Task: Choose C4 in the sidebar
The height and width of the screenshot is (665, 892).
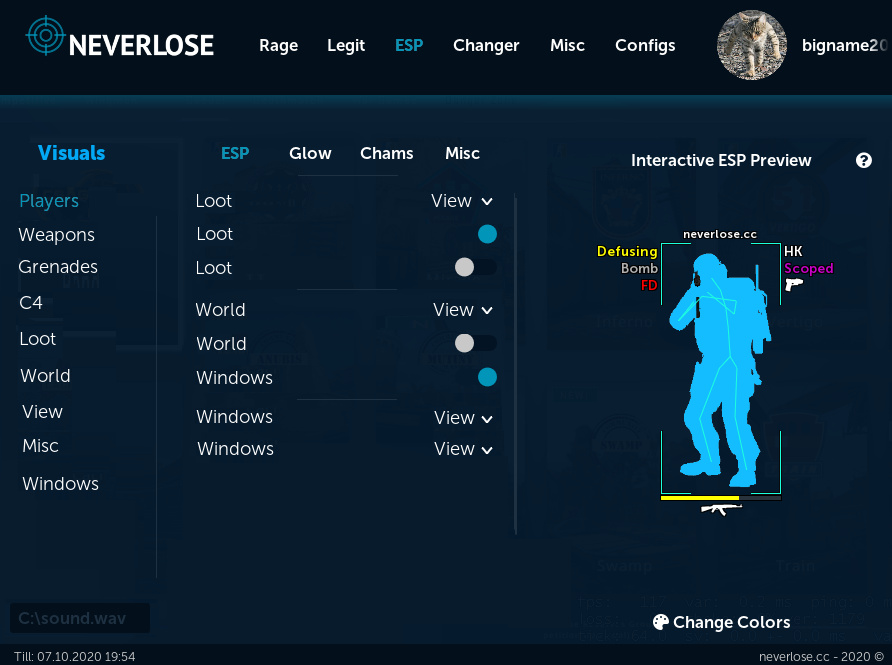Action: tap(31, 303)
